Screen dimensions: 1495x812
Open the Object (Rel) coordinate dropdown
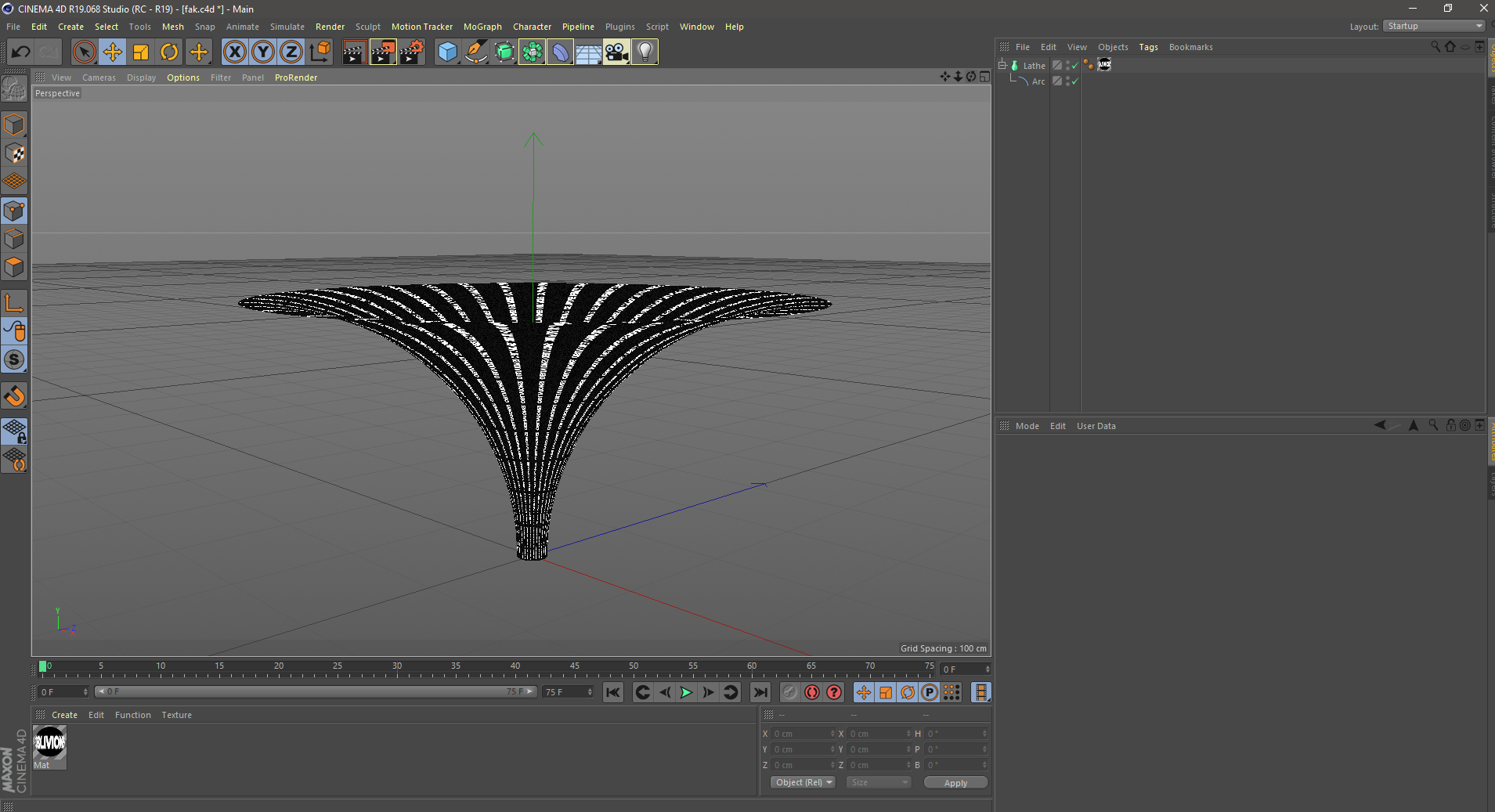(x=803, y=782)
